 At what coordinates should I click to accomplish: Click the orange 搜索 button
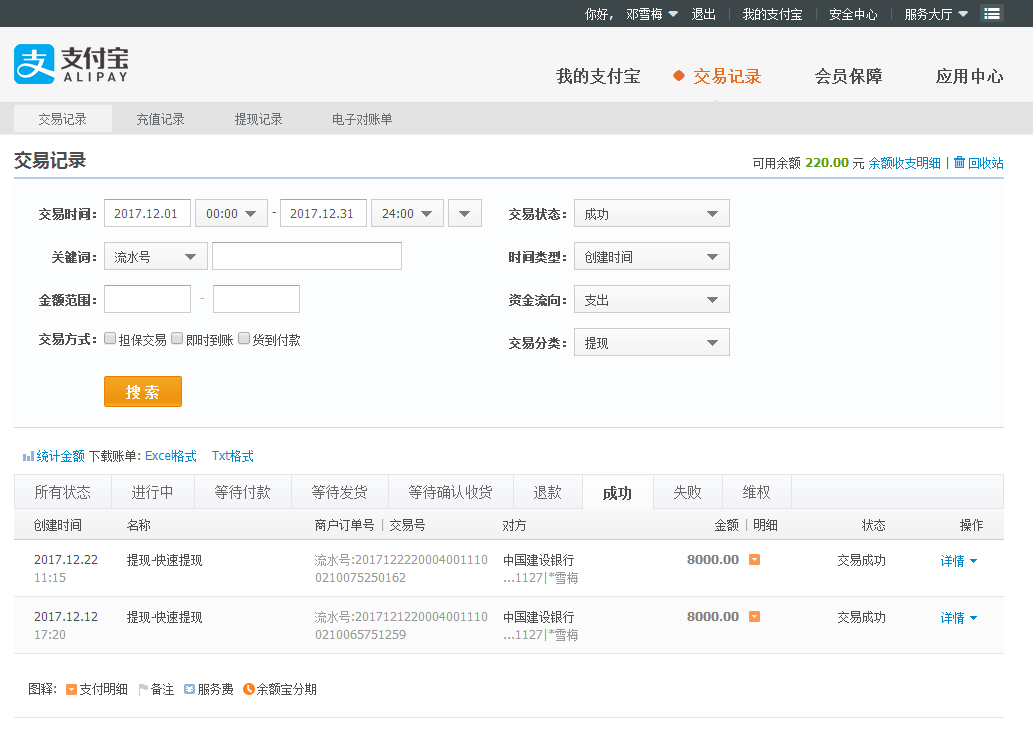point(143,391)
